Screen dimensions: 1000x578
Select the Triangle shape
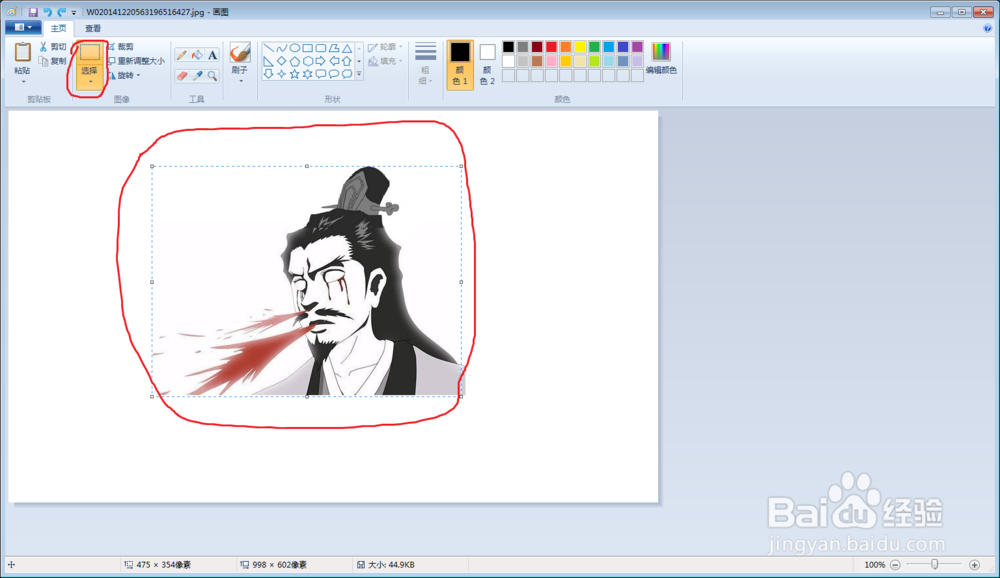(347, 48)
